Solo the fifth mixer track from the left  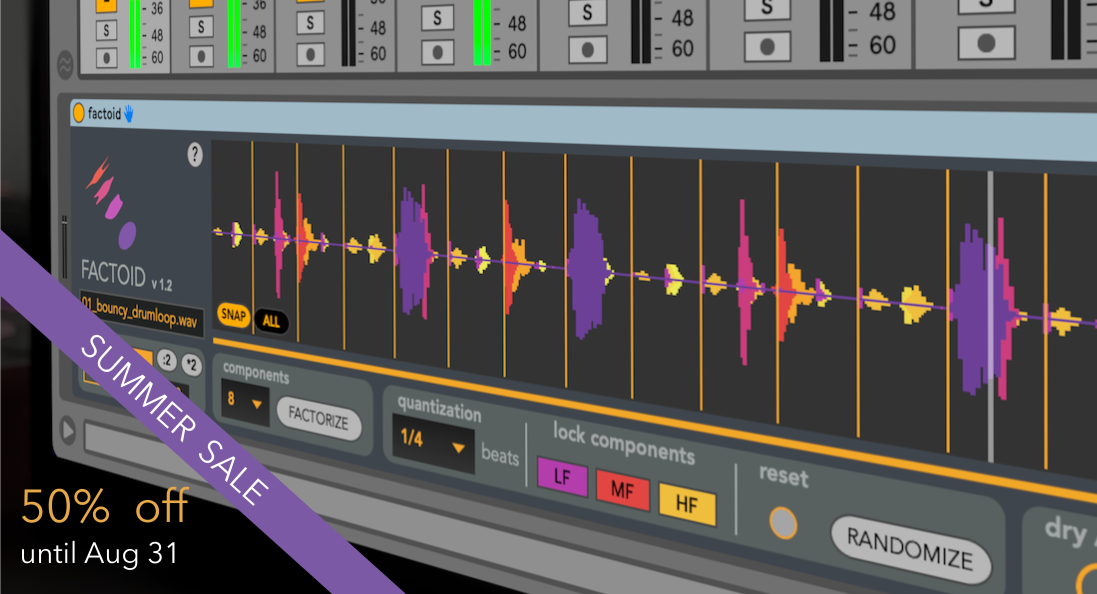point(588,13)
